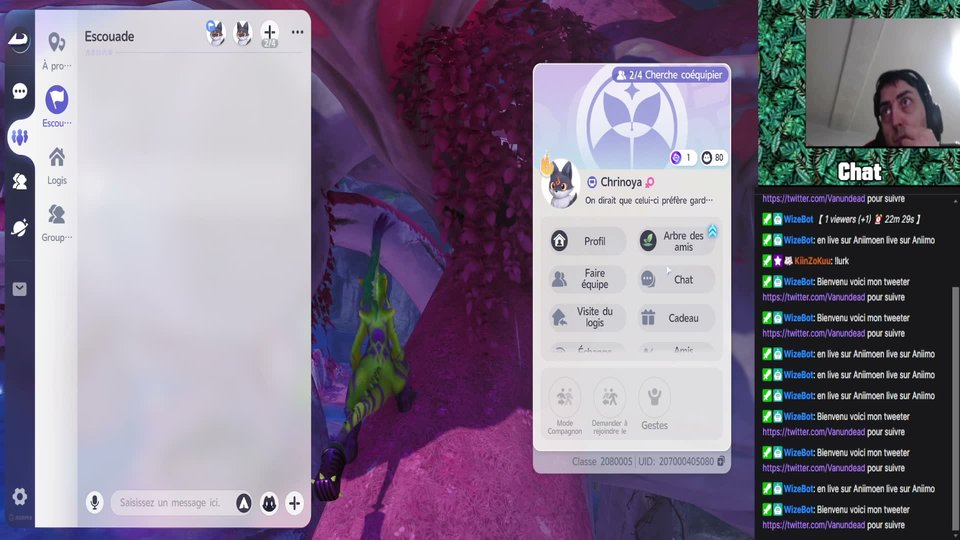Switch to the Logis tab
Viewport: 960px width, 540px height.
click(57, 166)
